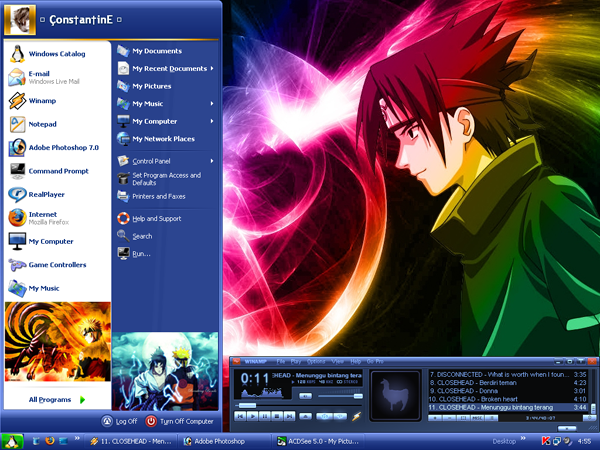Stop Winamp playback
Screen dimensions: 600x450
pos(277,416)
